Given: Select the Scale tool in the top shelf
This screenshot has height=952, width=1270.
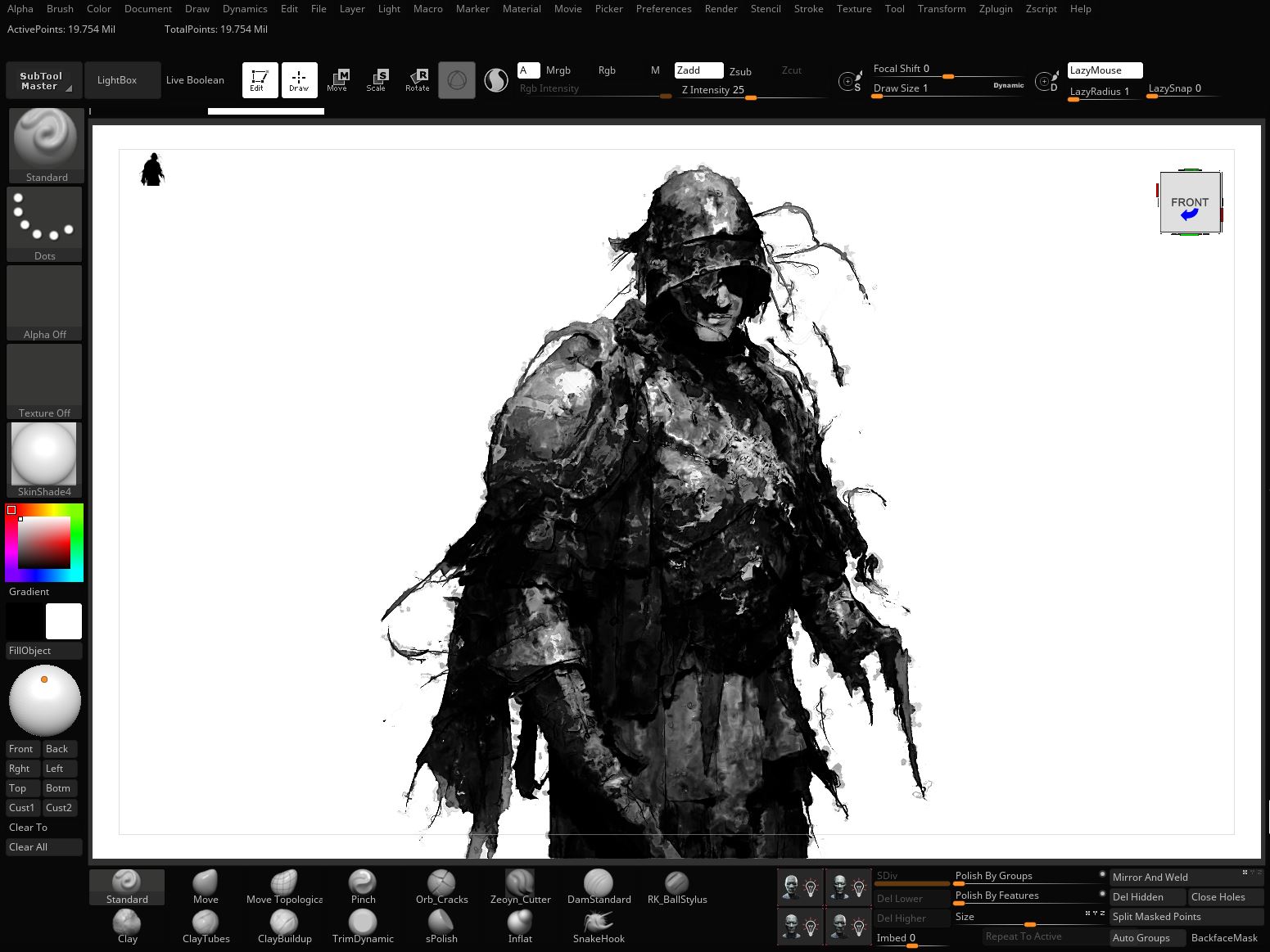Looking at the screenshot, I should coord(377,79).
